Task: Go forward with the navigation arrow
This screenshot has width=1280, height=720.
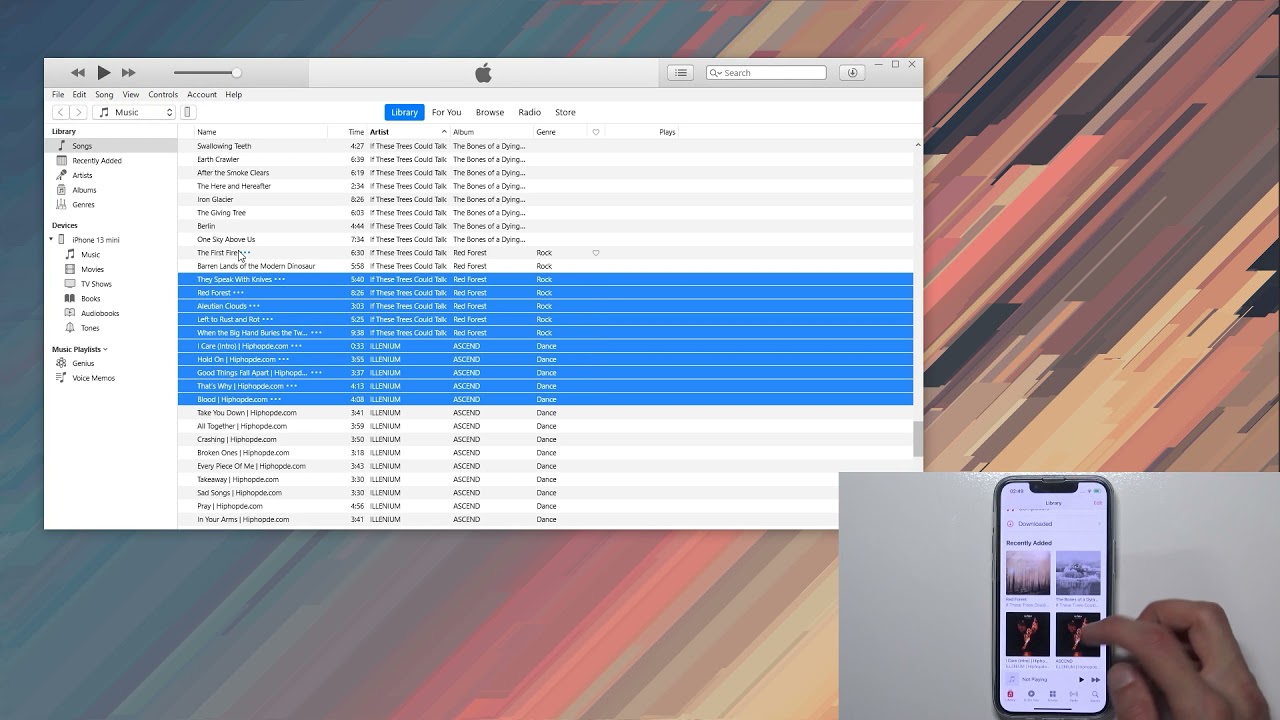Action: point(79,112)
